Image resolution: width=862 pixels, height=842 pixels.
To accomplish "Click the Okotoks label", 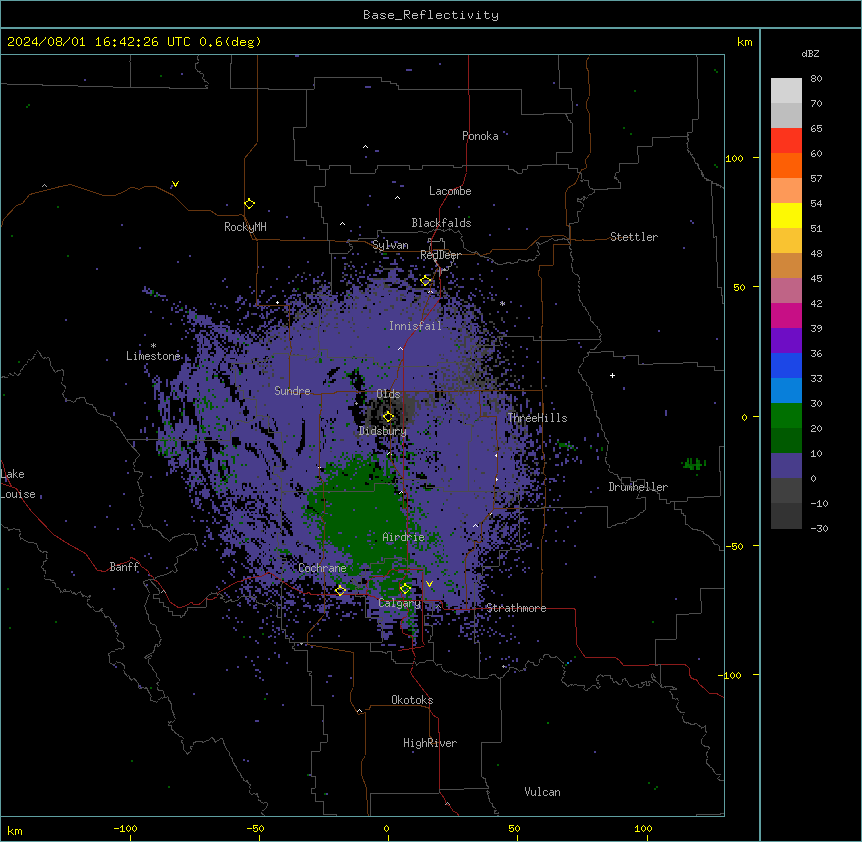I will 412,700.
